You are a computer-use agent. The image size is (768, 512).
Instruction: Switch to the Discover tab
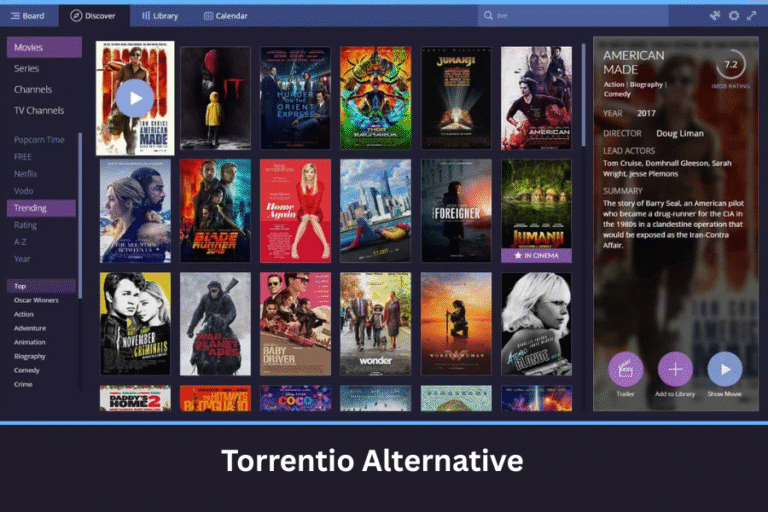[93, 16]
